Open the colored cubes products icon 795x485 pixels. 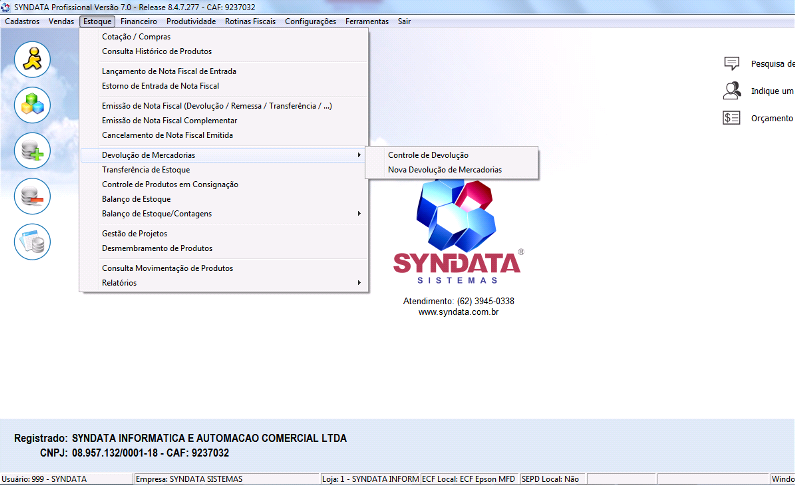(x=32, y=105)
